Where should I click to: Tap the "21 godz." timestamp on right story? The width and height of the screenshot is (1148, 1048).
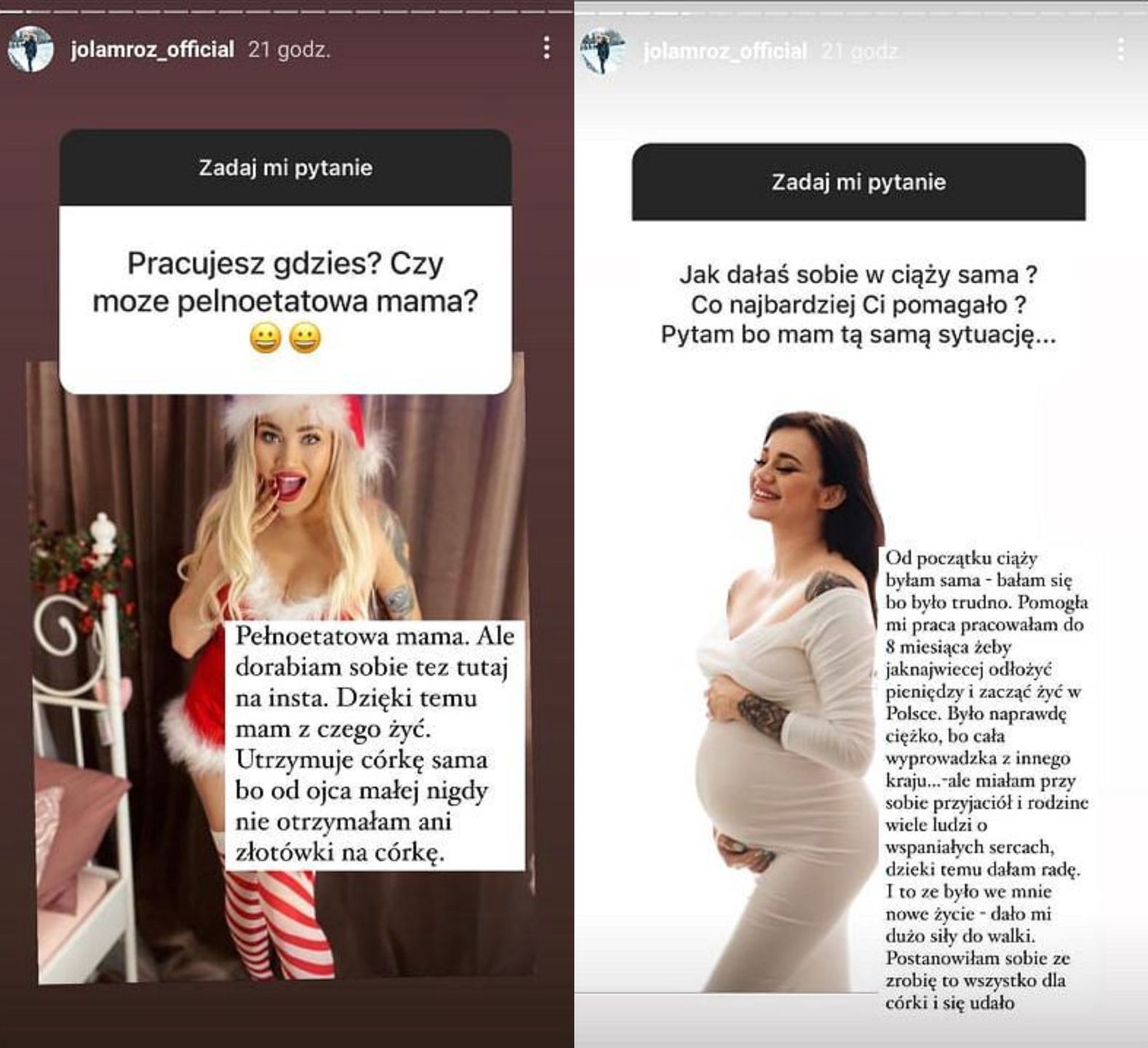click(x=861, y=51)
